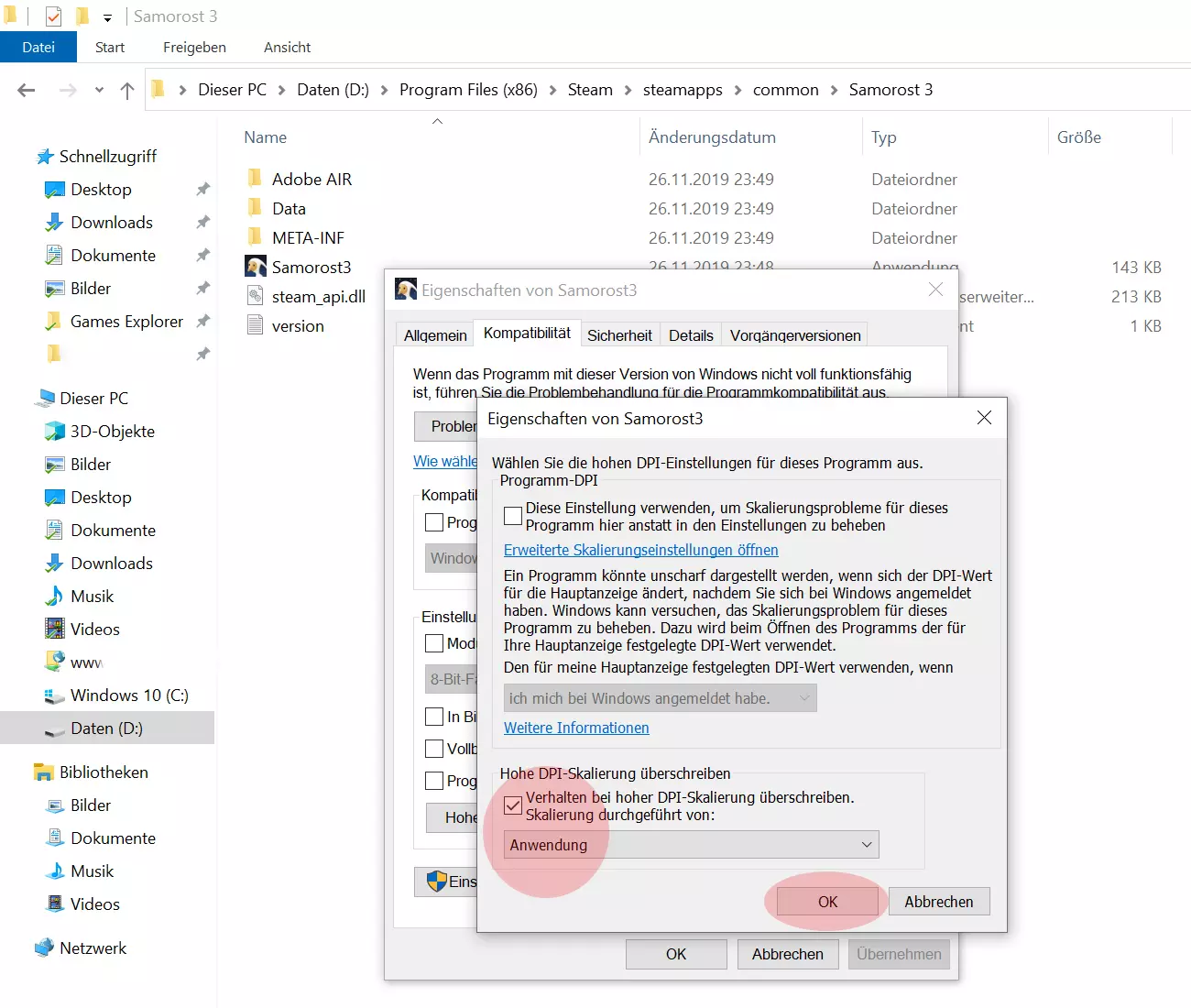Viewport: 1191px width, 1008px height.
Task: Toggle the 'In Bi' checkbox in Kompatibilität
Action: click(434, 717)
